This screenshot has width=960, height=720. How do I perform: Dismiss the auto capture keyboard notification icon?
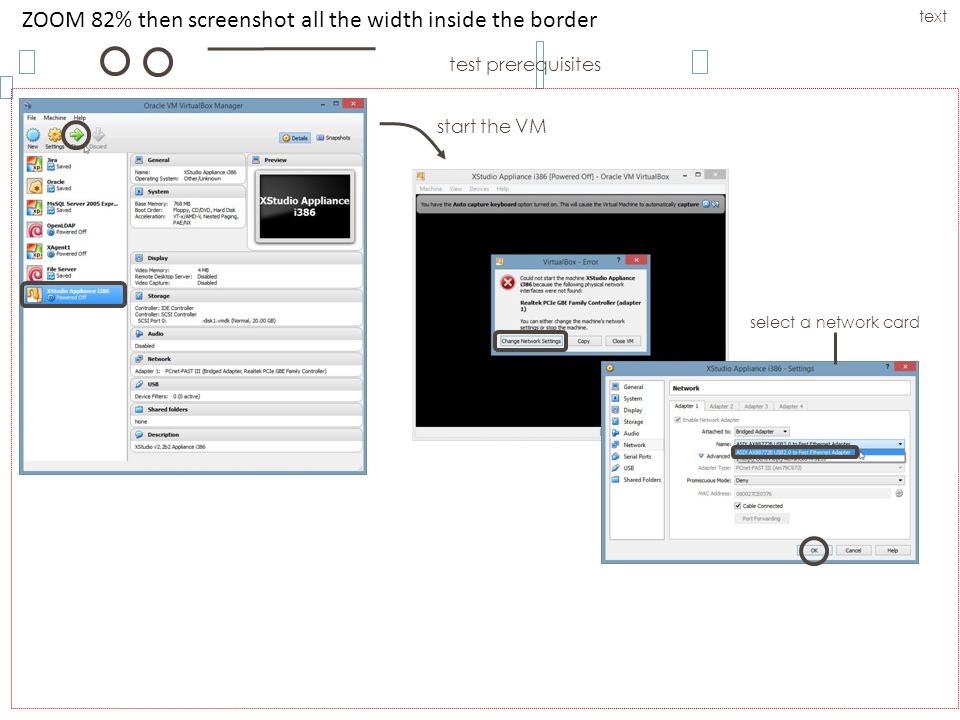click(706, 204)
